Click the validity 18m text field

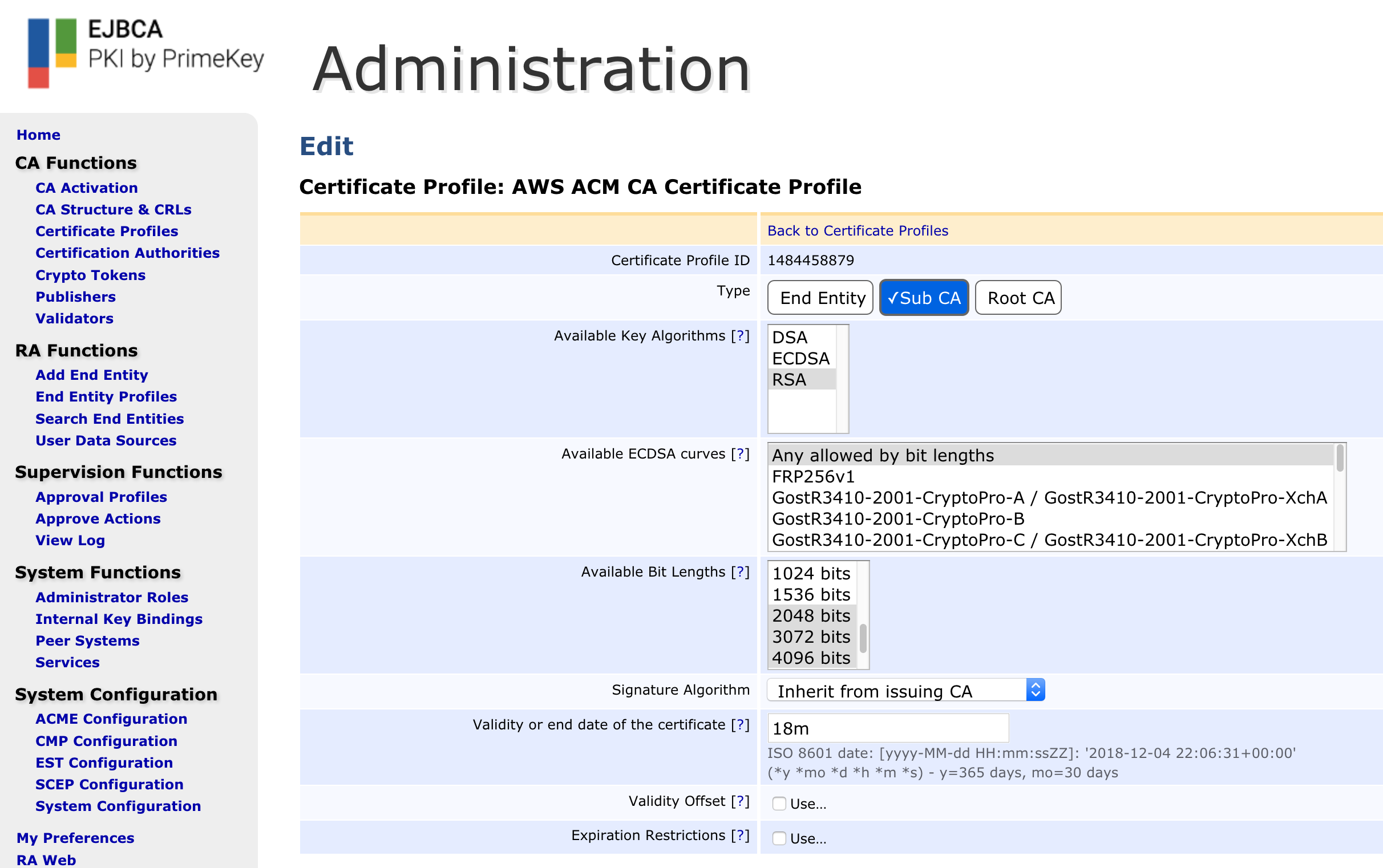887,728
